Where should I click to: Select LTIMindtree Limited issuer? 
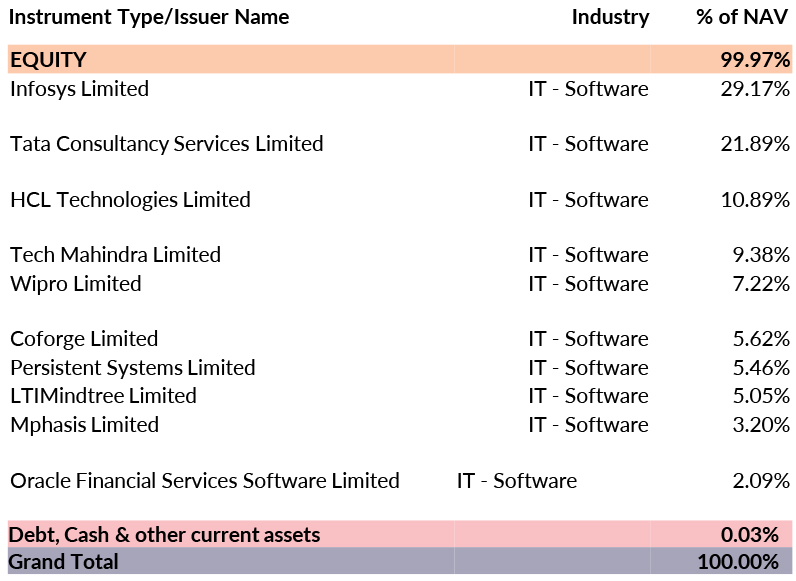(103, 396)
